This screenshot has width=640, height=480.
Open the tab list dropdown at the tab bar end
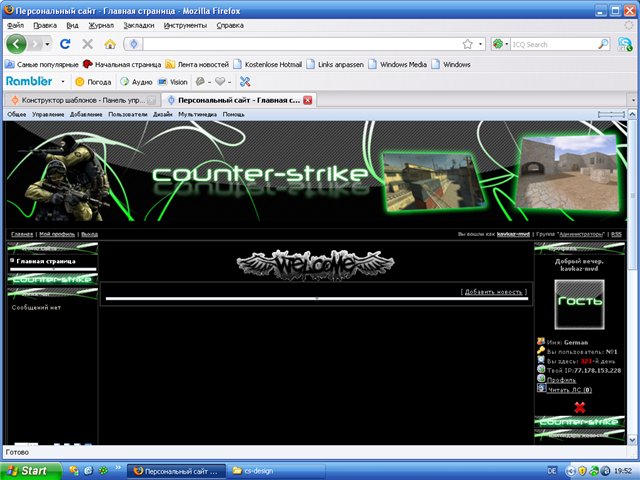(x=633, y=100)
